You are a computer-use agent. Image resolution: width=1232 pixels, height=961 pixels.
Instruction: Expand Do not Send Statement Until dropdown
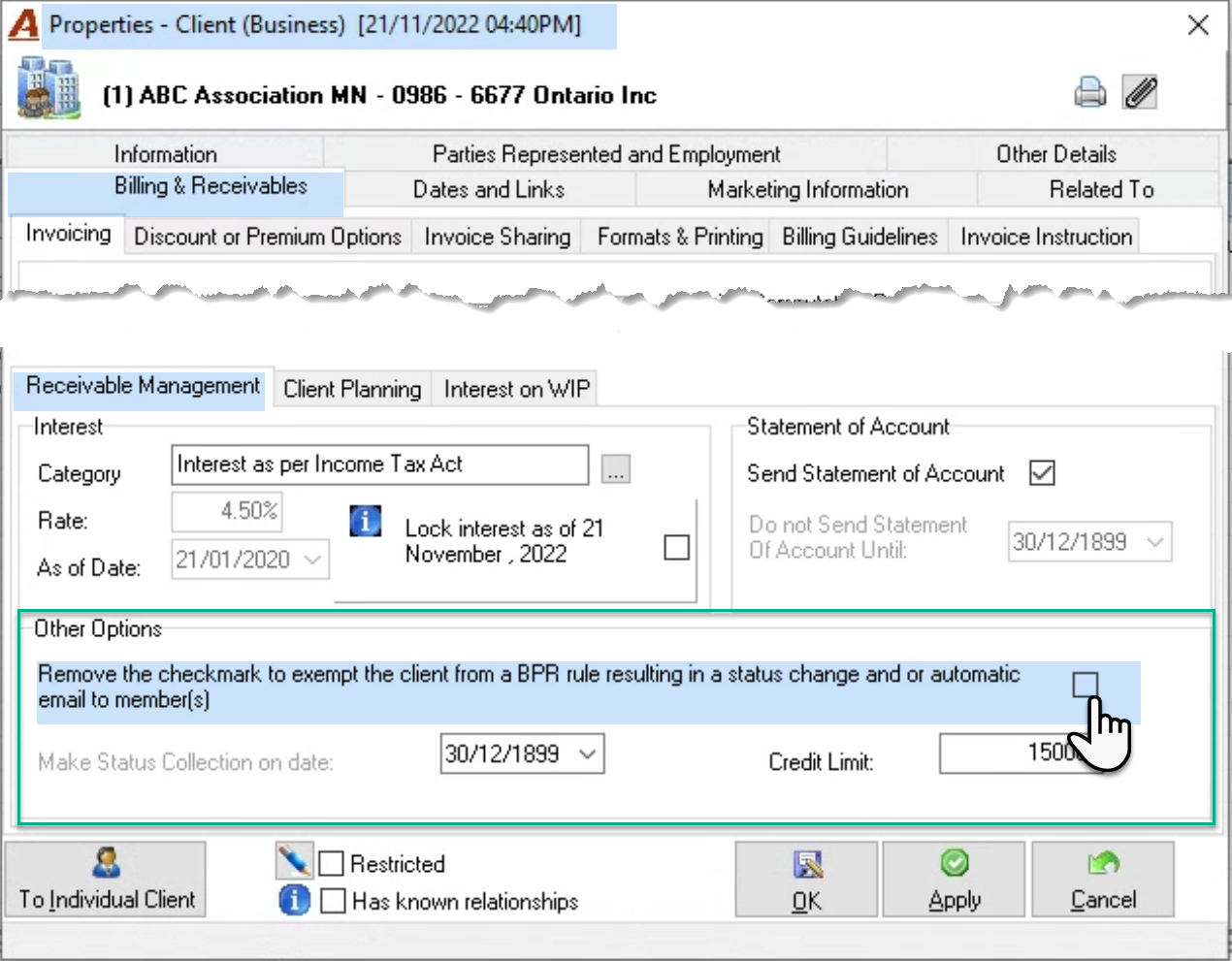[1154, 542]
